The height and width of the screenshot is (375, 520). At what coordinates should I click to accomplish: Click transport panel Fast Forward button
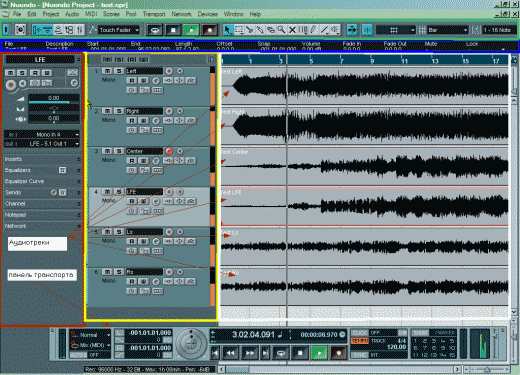point(249,353)
